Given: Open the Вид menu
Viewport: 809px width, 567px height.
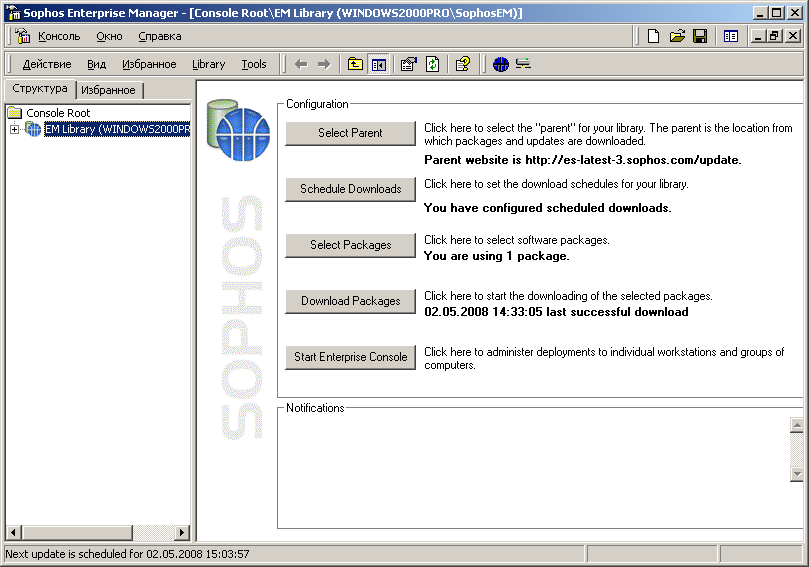Looking at the screenshot, I should [x=96, y=64].
